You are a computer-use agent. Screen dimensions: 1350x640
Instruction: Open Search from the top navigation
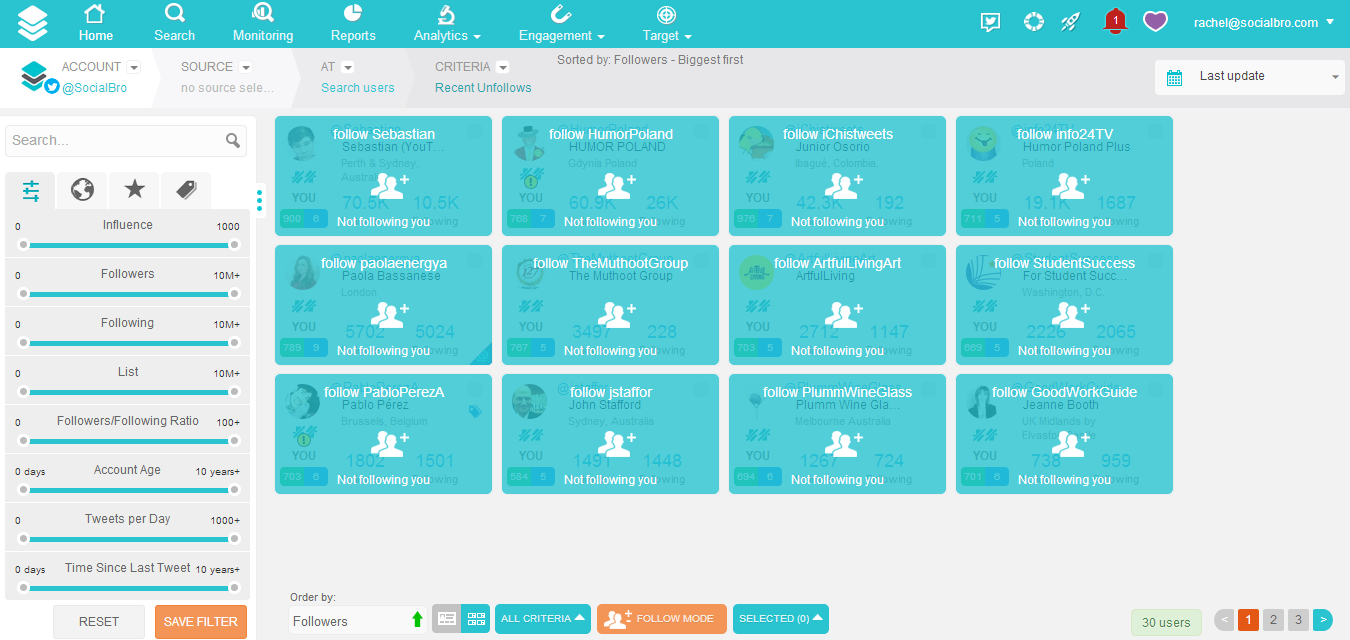[174, 24]
